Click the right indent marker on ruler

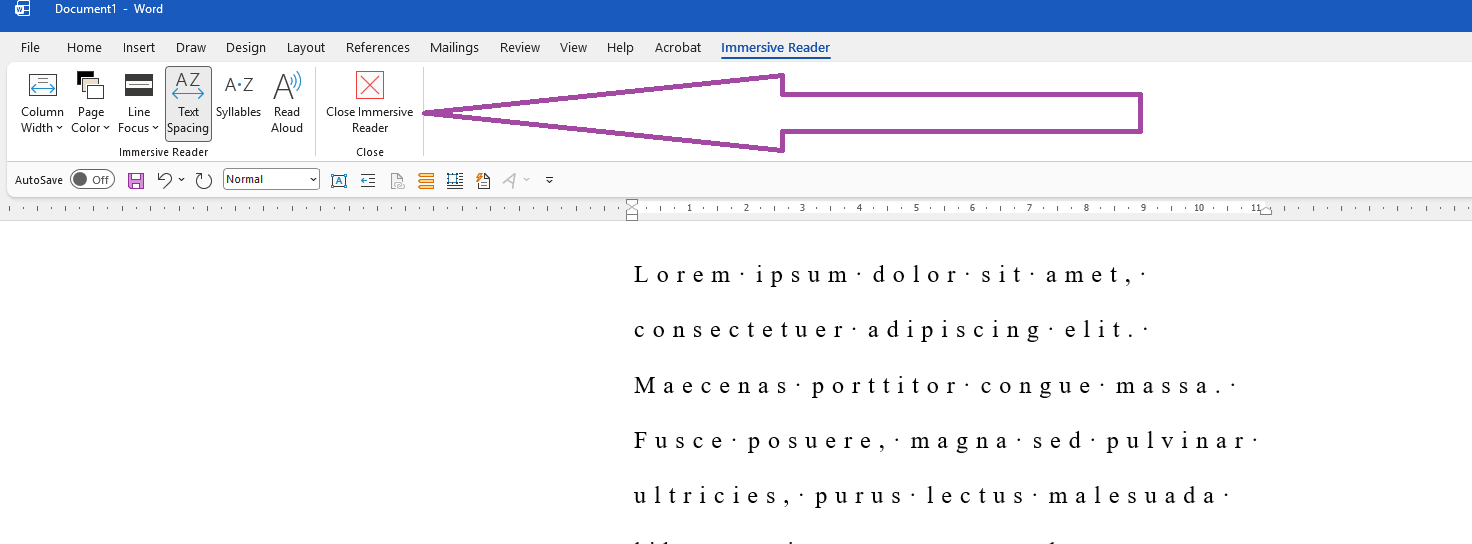[x=1266, y=211]
